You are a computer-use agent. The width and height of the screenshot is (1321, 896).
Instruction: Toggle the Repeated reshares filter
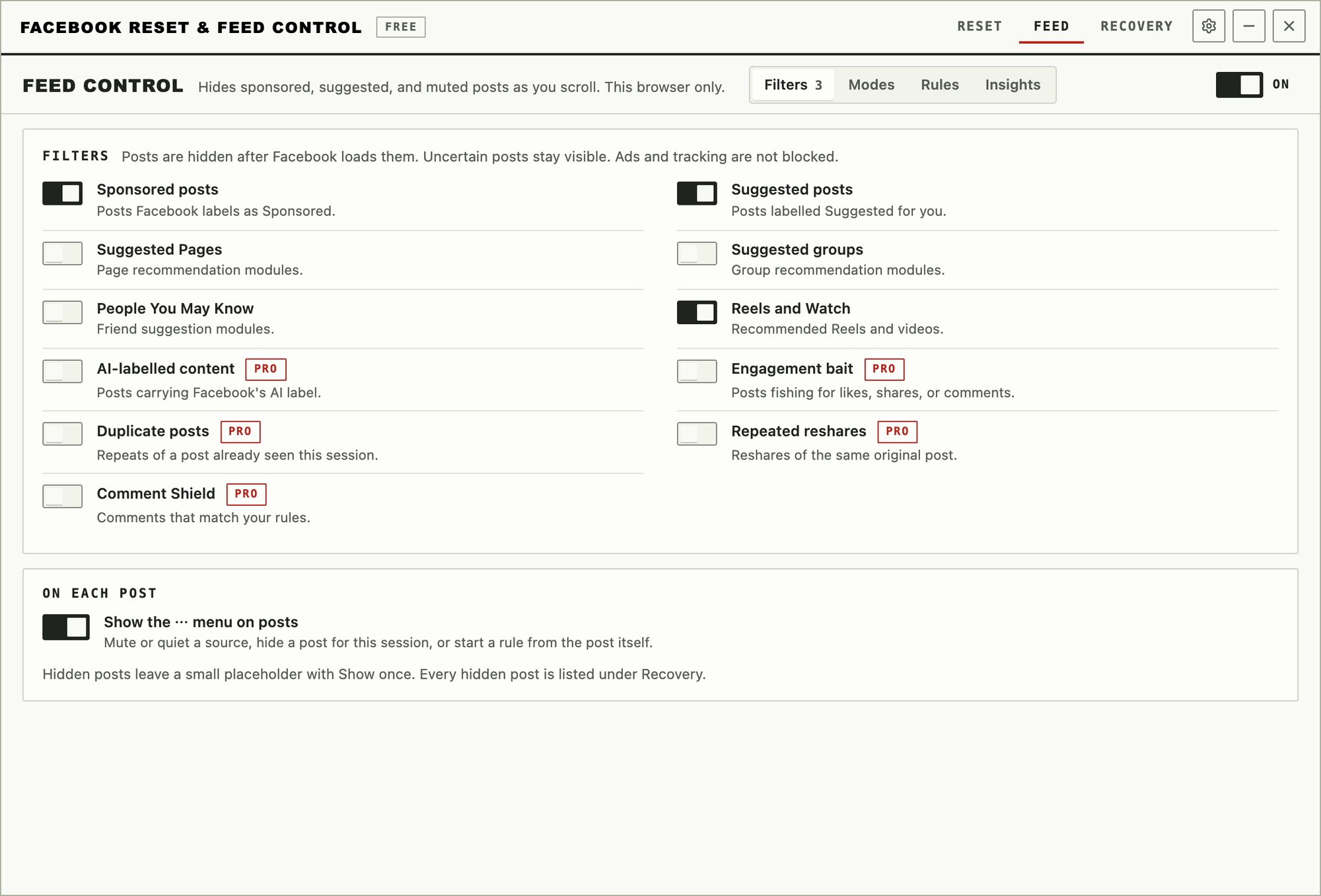[697, 434]
